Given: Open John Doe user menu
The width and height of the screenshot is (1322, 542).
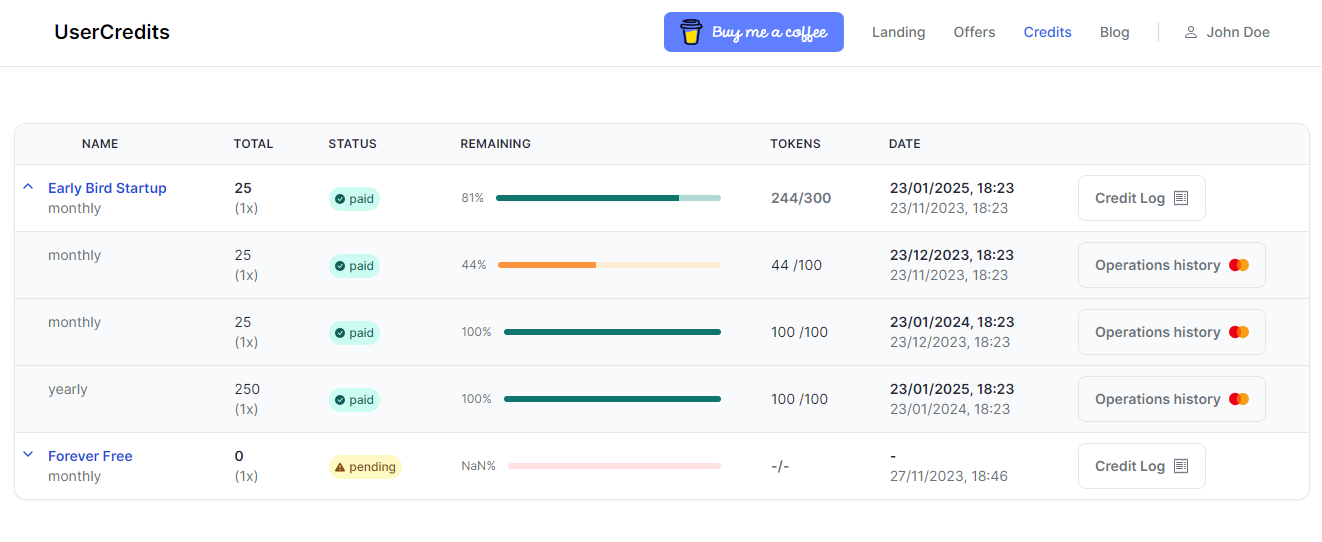Looking at the screenshot, I should tap(1227, 32).
